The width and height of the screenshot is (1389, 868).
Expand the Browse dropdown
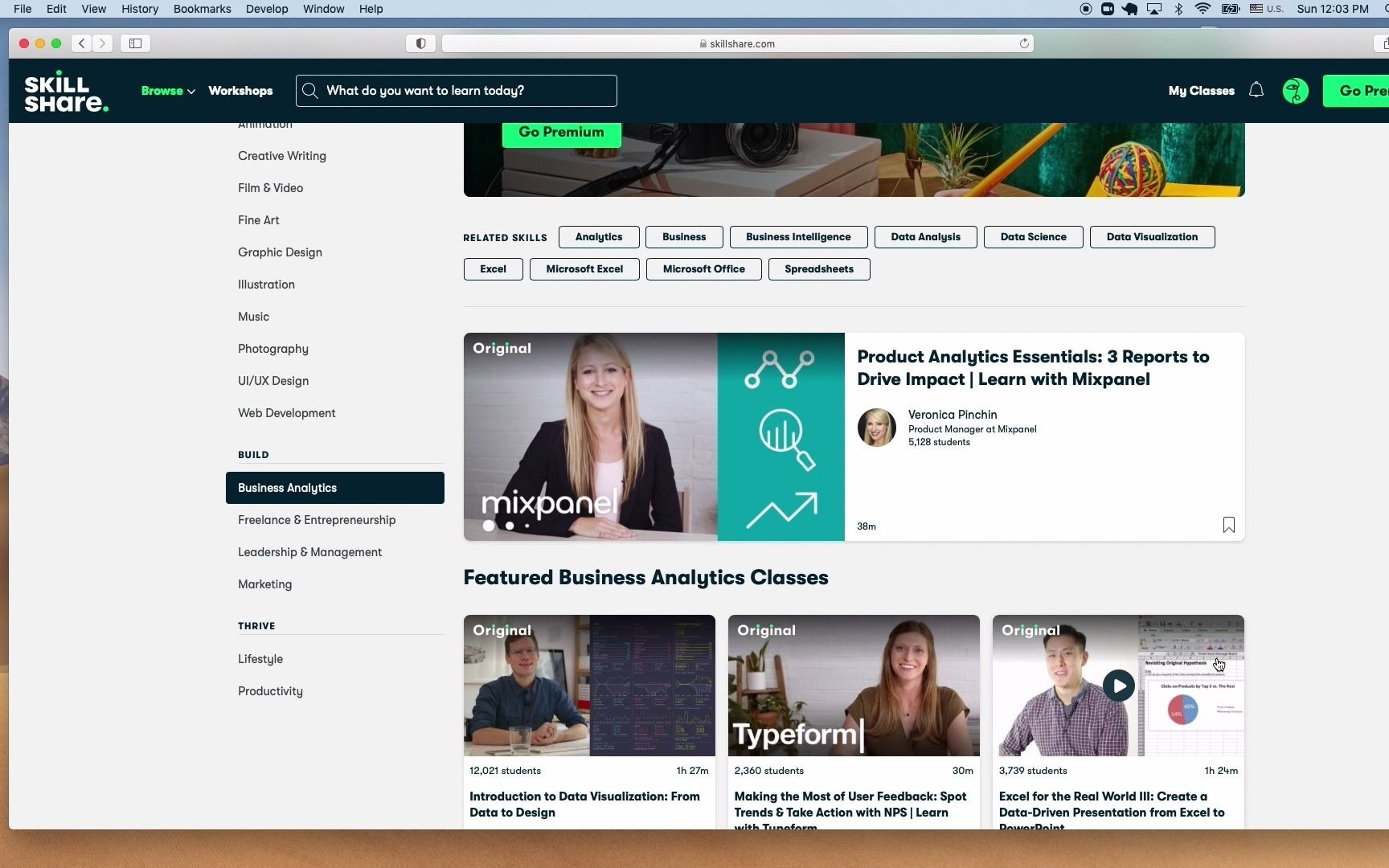tap(168, 91)
